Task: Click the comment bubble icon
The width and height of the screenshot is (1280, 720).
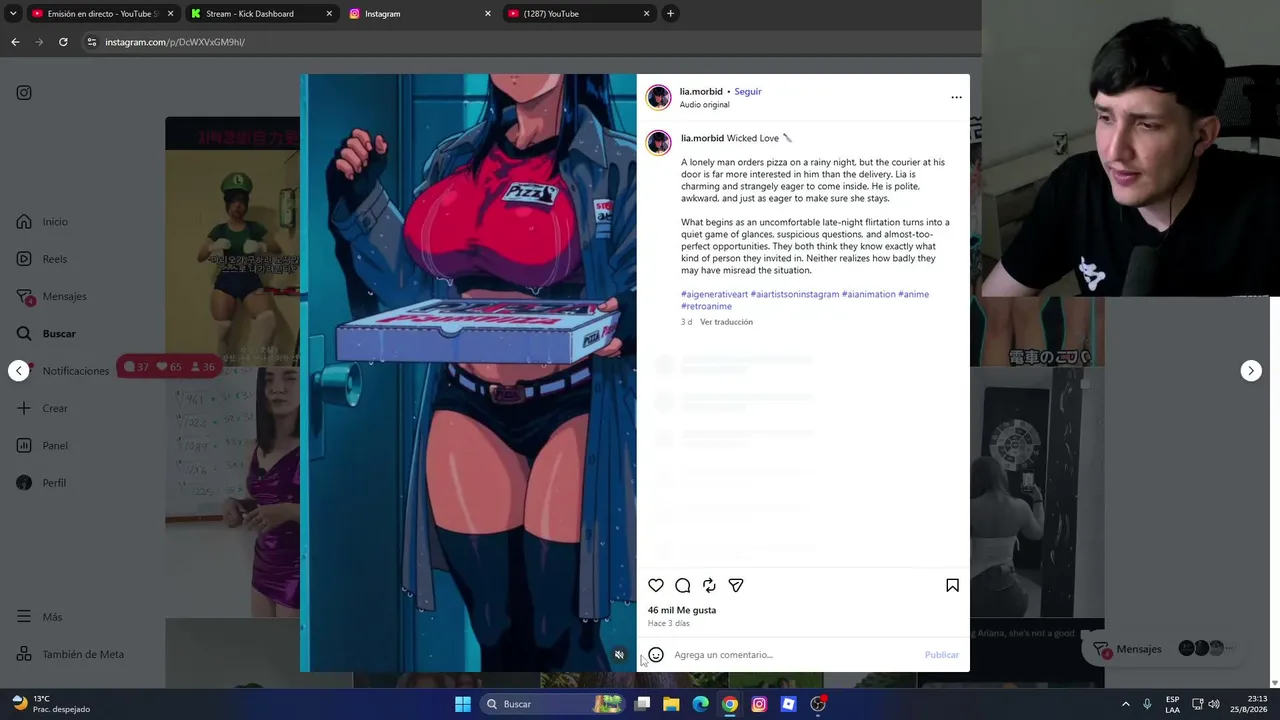Action: [x=683, y=586]
